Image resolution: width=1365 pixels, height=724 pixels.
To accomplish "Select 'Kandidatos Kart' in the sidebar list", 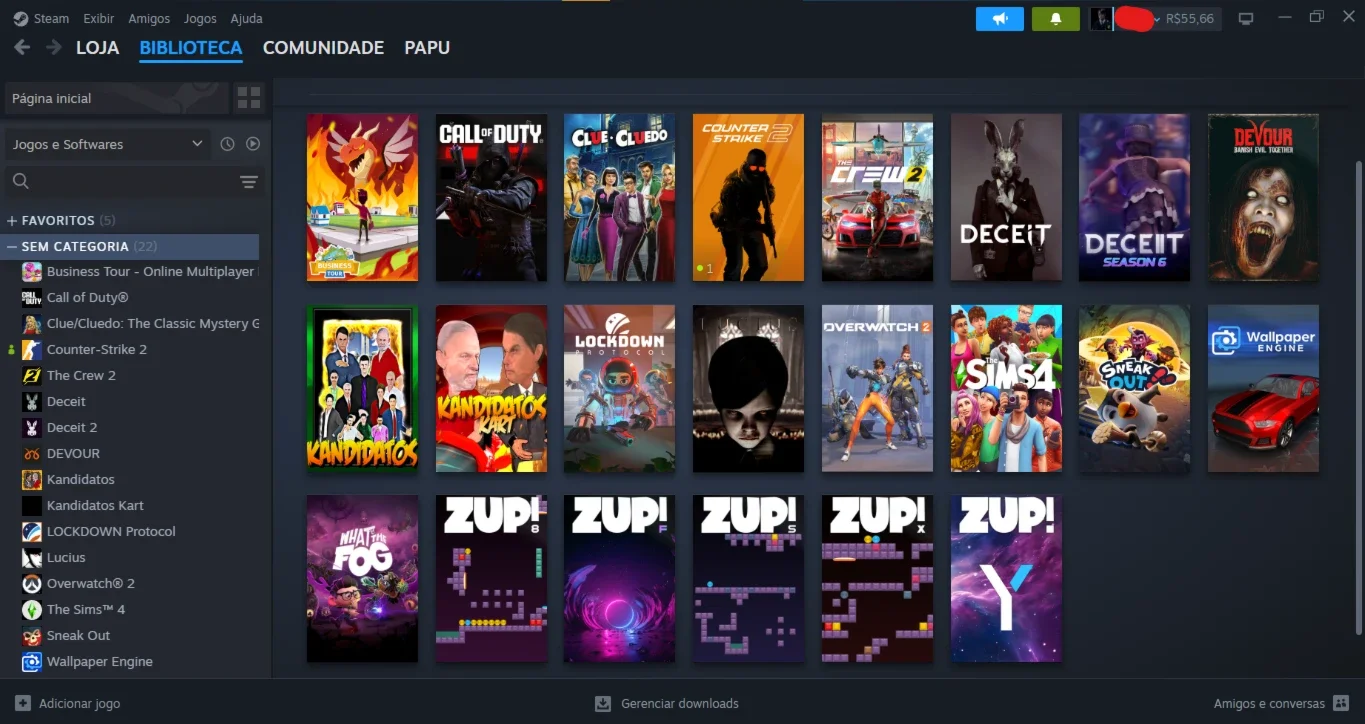I will click(96, 505).
